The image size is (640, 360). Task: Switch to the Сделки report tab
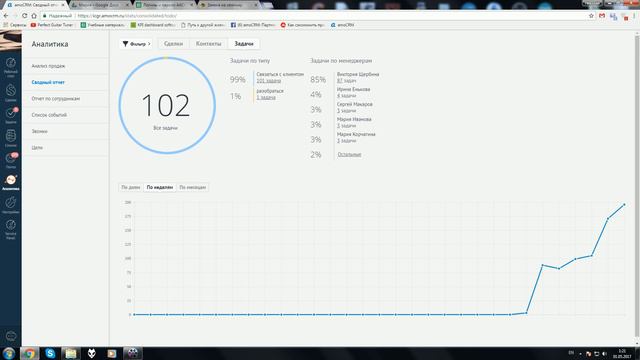(x=173, y=44)
